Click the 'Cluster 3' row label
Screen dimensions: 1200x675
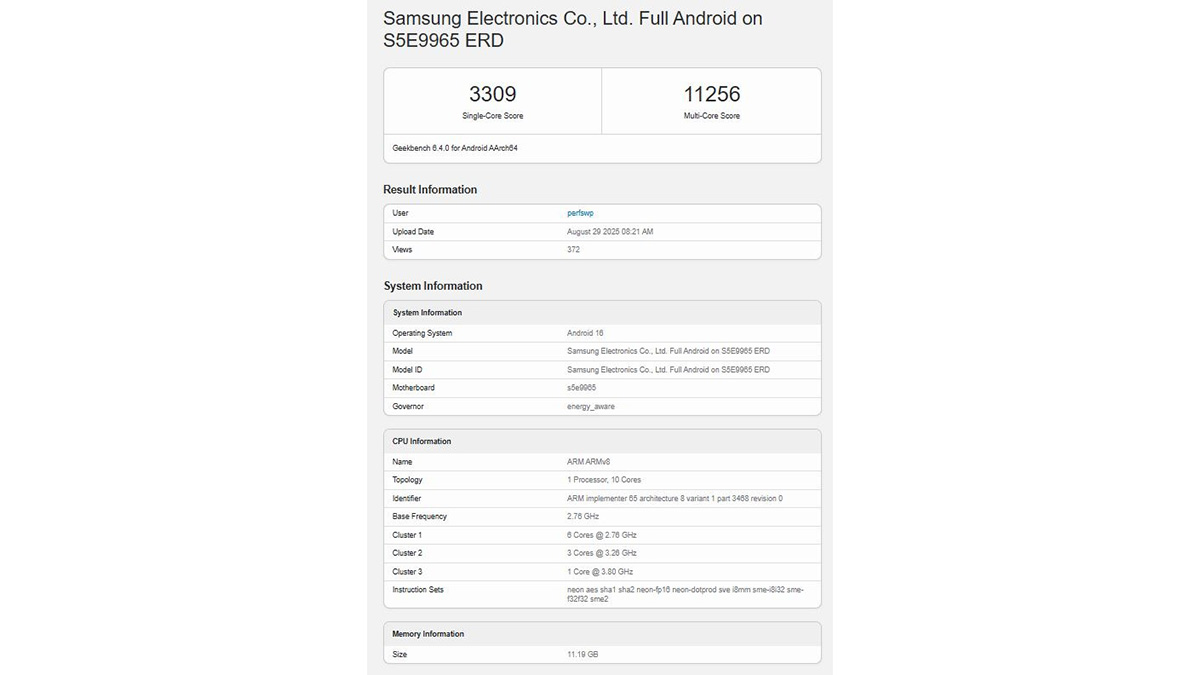click(407, 572)
